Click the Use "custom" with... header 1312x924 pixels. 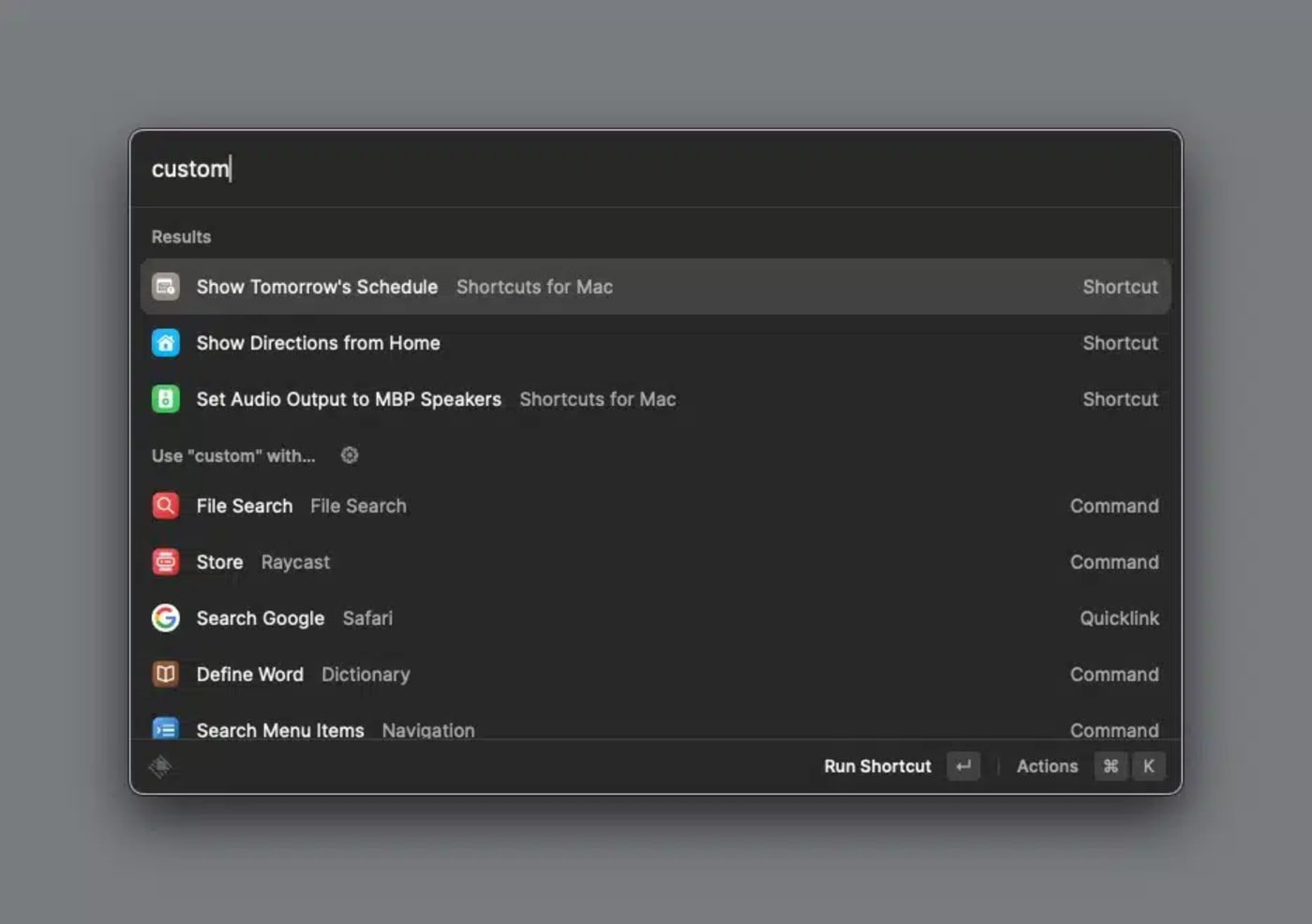point(233,456)
